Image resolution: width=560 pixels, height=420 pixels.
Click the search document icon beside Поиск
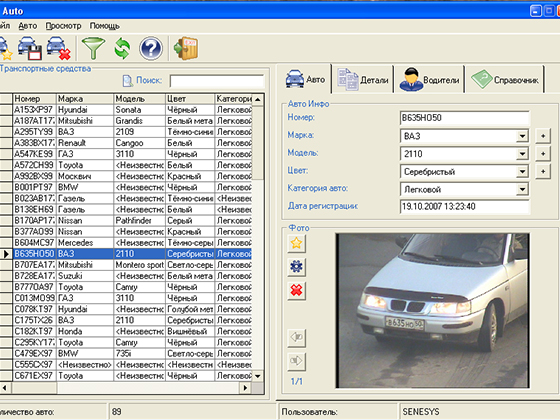[128, 81]
